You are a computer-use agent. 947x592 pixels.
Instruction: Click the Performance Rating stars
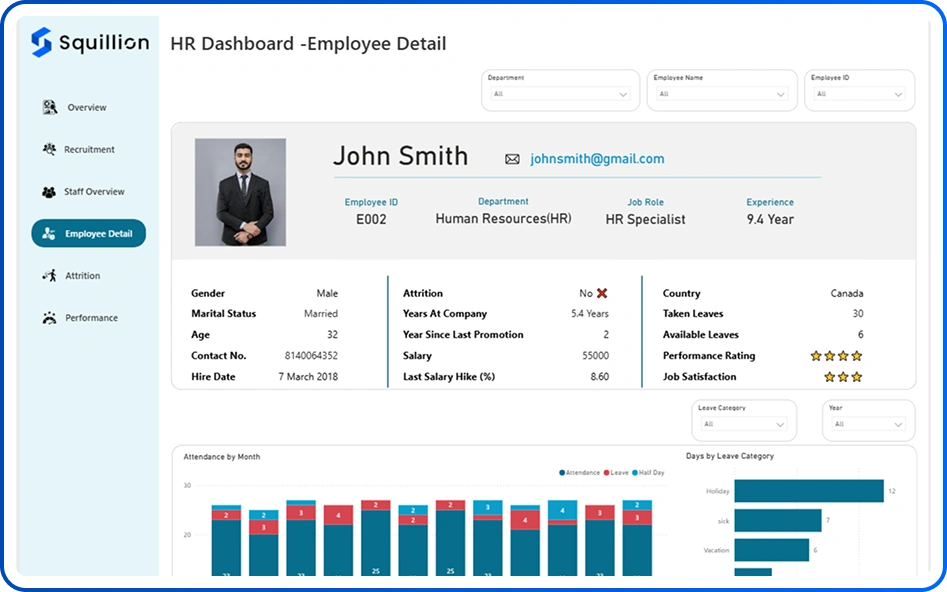(x=836, y=356)
